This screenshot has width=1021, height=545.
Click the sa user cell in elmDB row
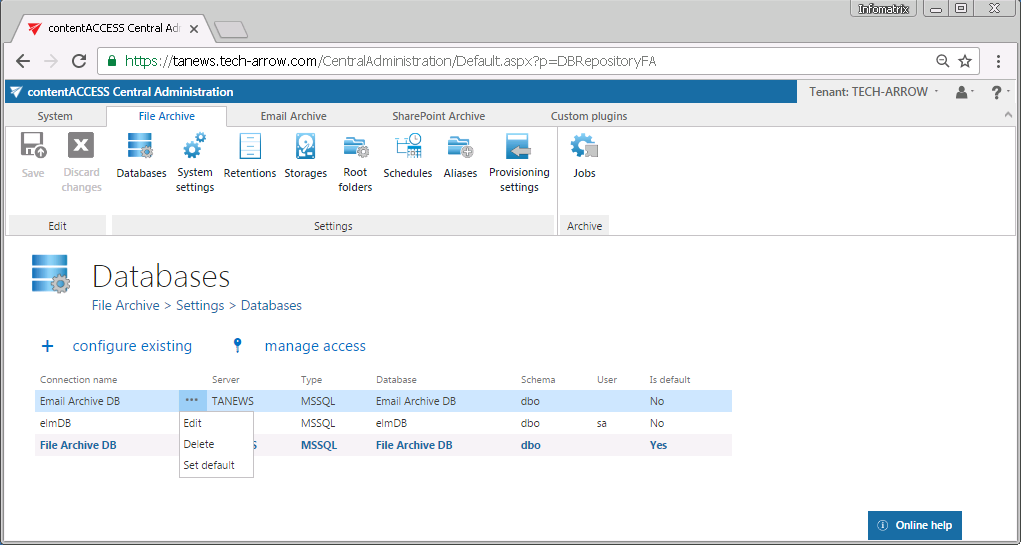pos(602,423)
